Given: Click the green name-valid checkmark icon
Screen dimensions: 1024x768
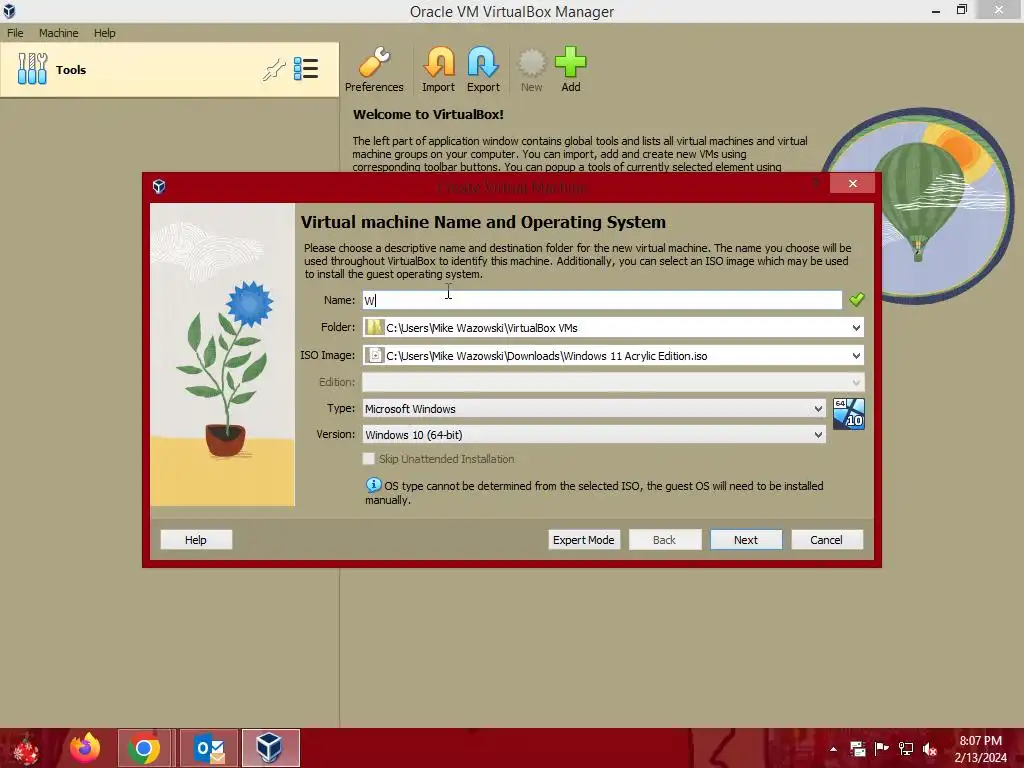Looking at the screenshot, I should (856, 299).
